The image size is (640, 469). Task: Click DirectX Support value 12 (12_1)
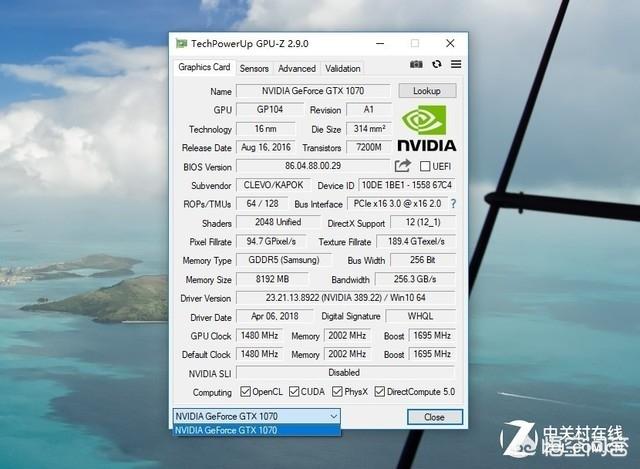pos(423,222)
